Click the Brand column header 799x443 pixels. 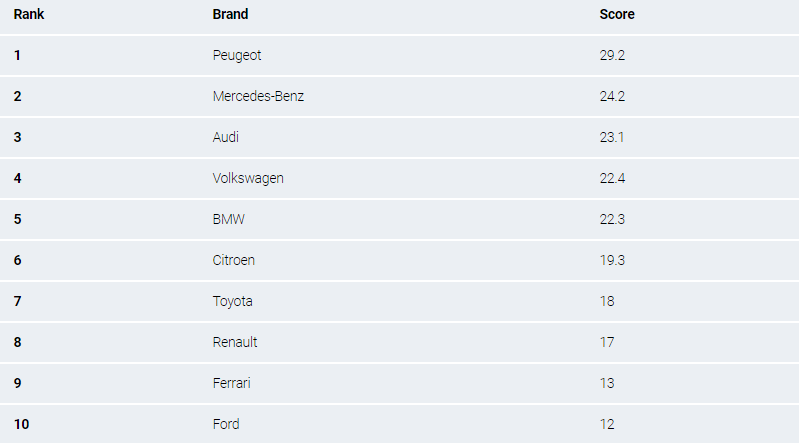(230, 15)
